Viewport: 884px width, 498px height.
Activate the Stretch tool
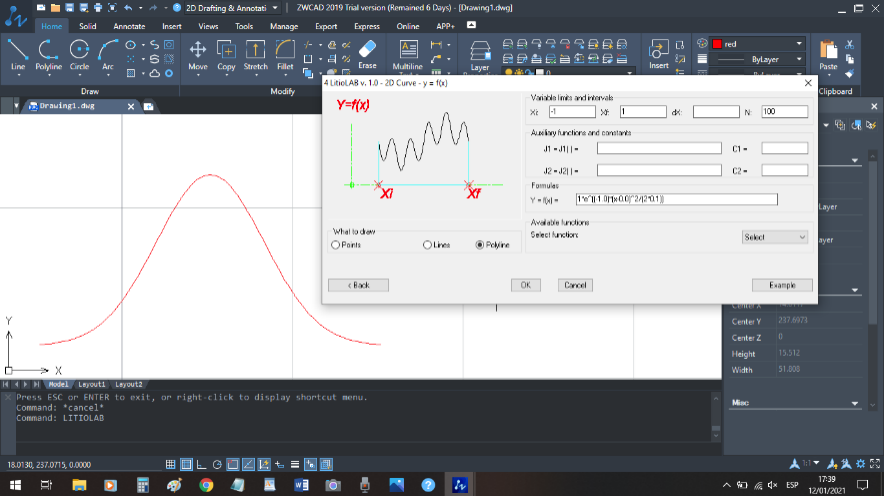(x=255, y=55)
